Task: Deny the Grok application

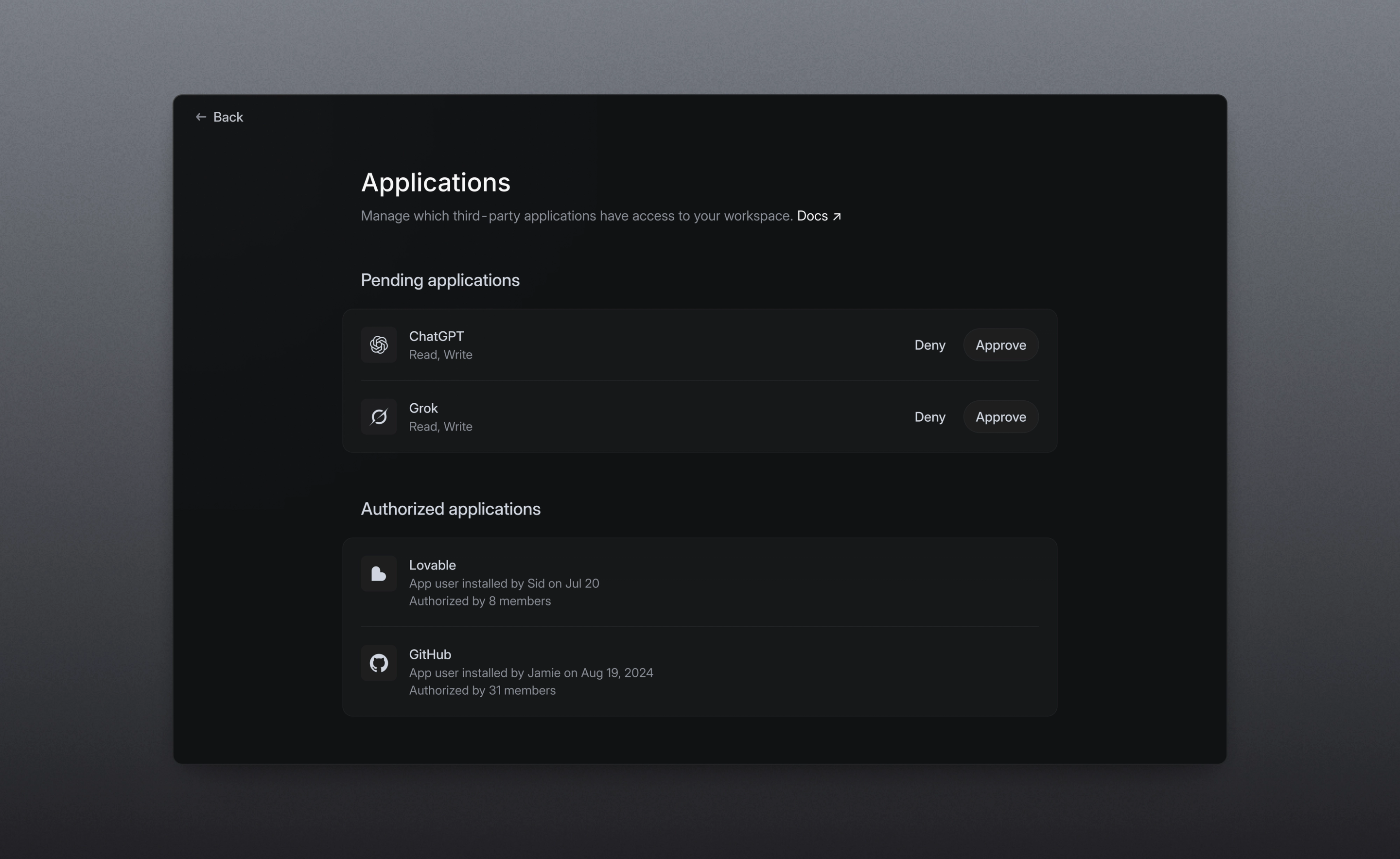Action: point(930,417)
